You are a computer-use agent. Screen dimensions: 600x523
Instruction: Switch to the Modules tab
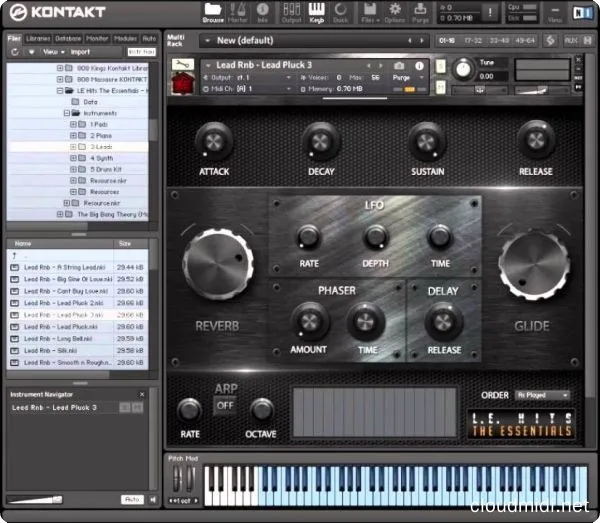click(x=125, y=39)
